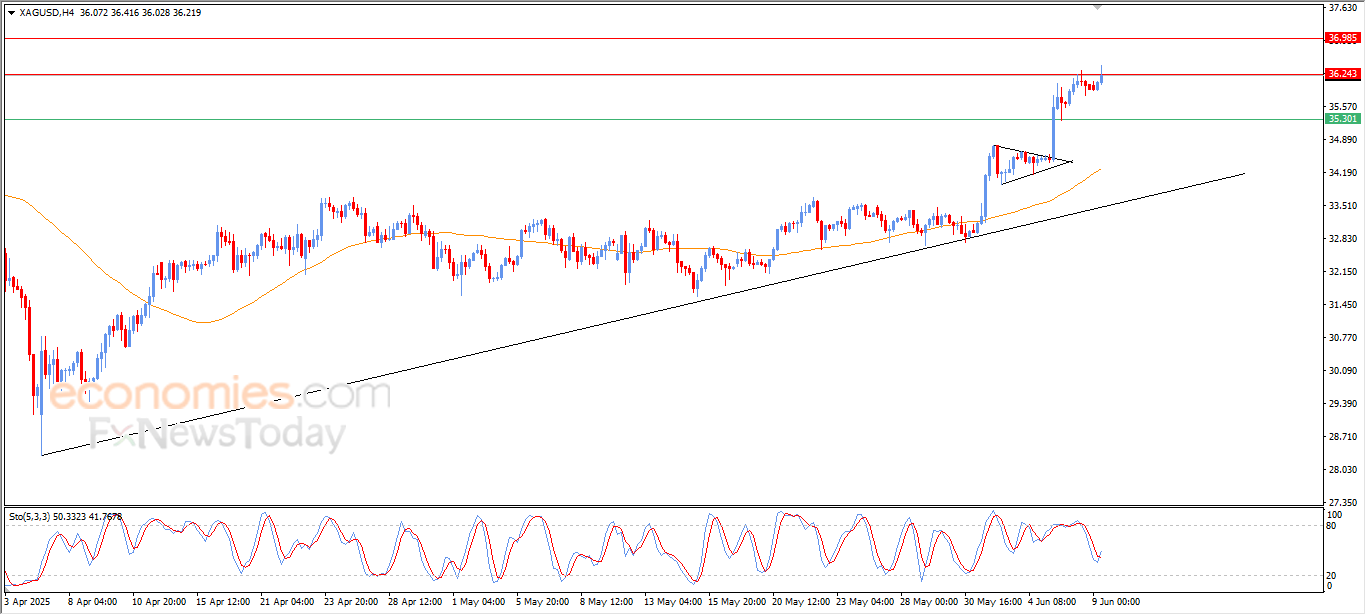Click the green 35.301 price label
This screenshot has height=615, width=1366.
(1342, 119)
